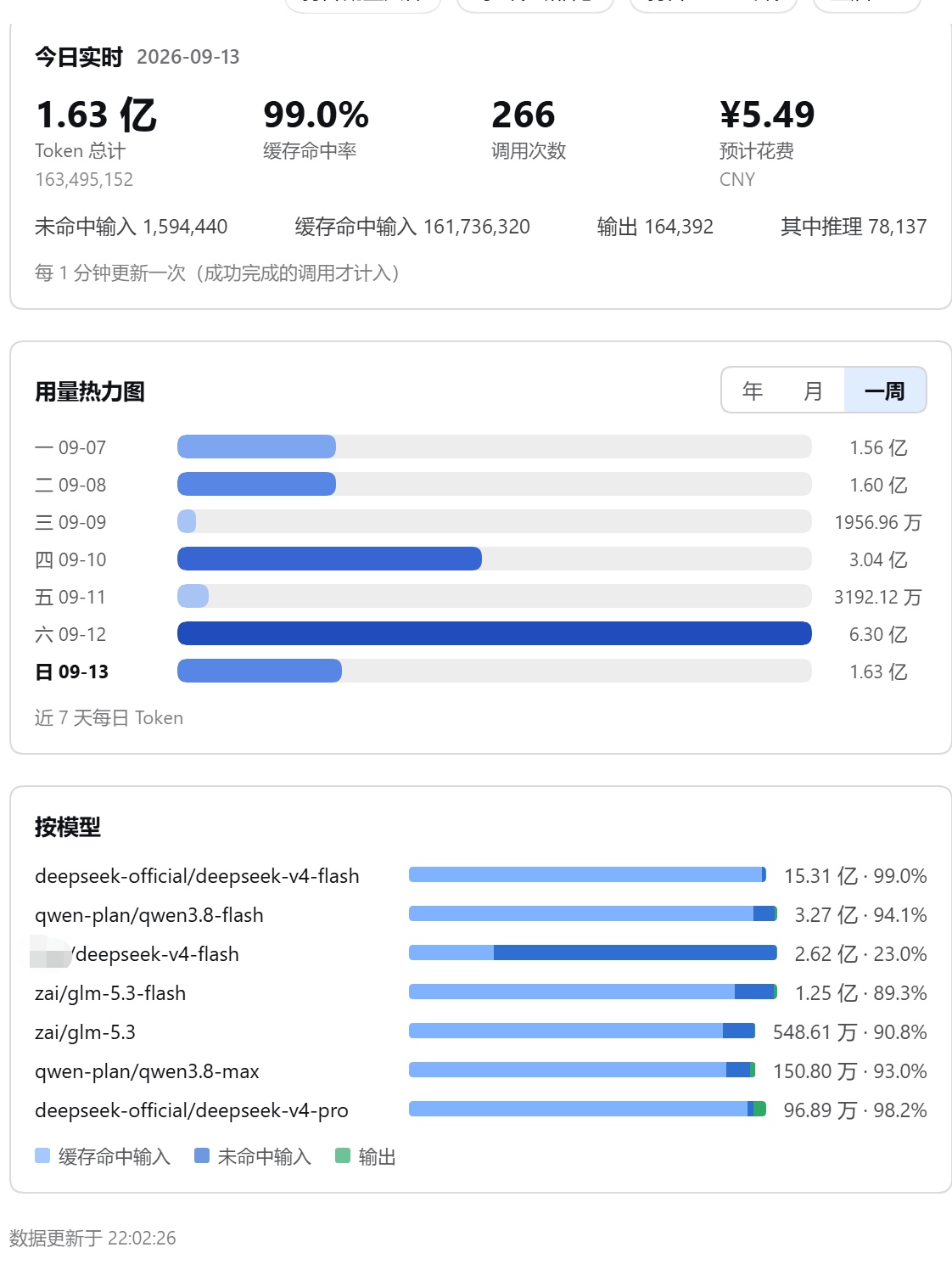Click the 四 09-10 usage bar

pyautogui.click(x=494, y=559)
